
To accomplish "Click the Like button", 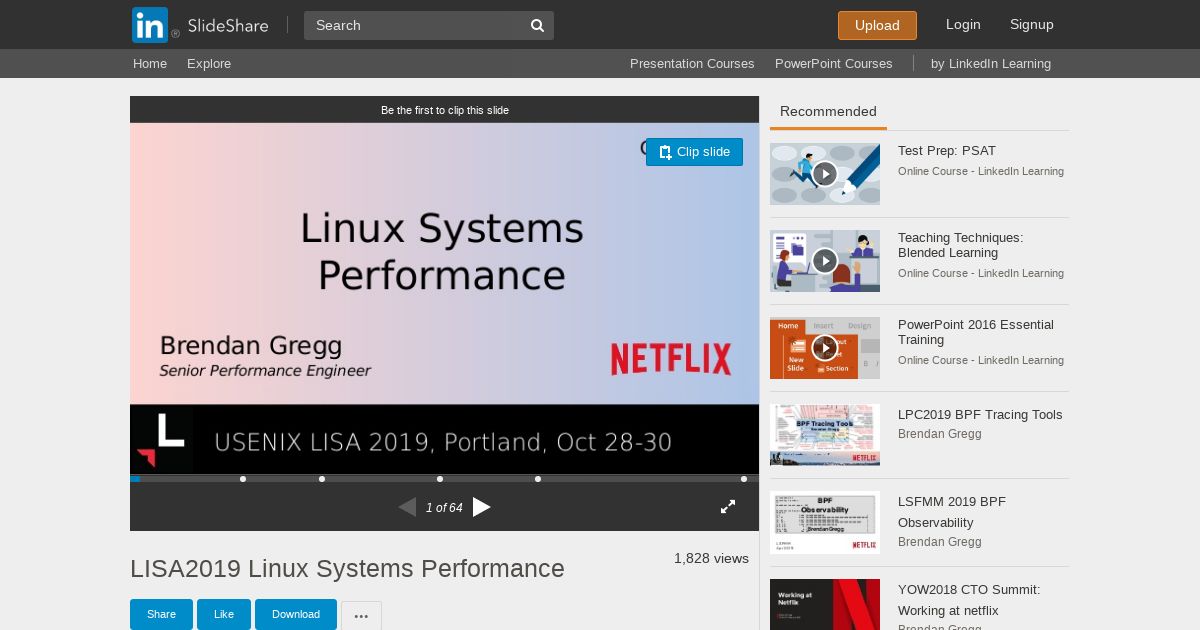I will point(224,614).
